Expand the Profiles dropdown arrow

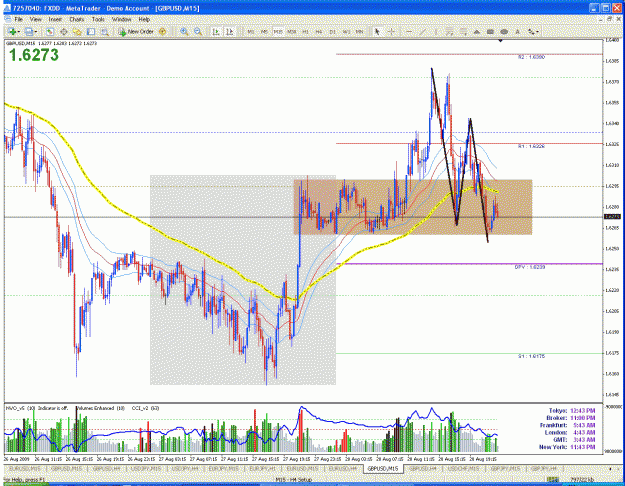36,31
